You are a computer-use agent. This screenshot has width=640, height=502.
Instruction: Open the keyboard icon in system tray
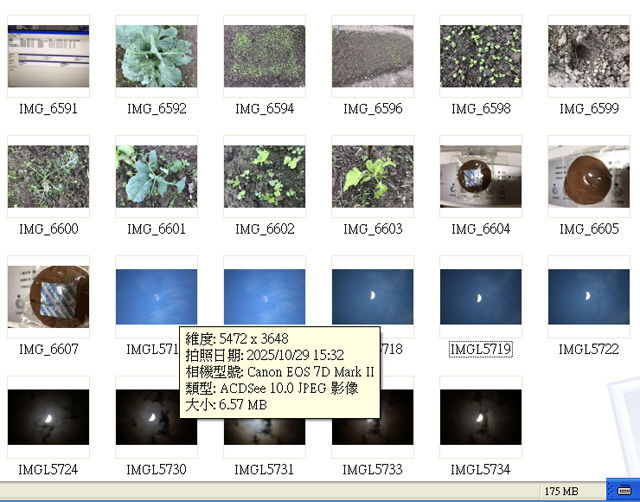click(x=624, y=489)
